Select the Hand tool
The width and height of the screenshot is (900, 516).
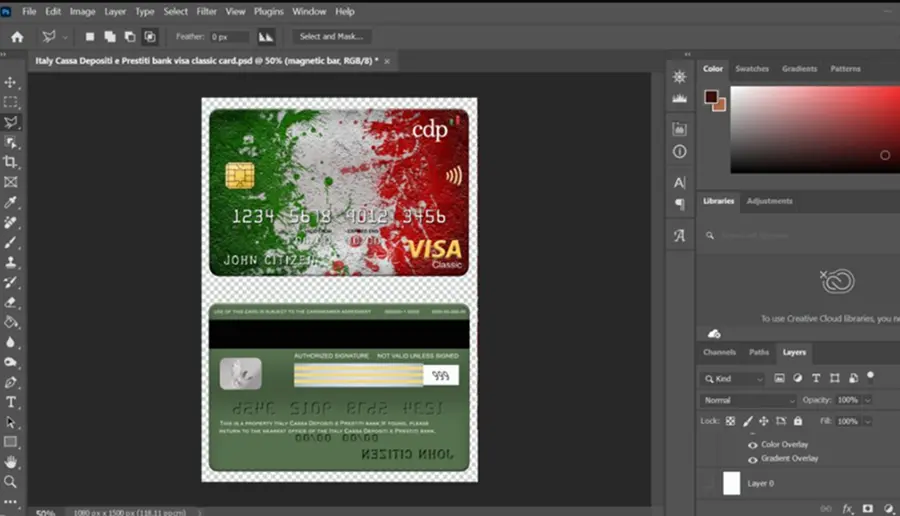pyautogui.click(x=10, y=461)
